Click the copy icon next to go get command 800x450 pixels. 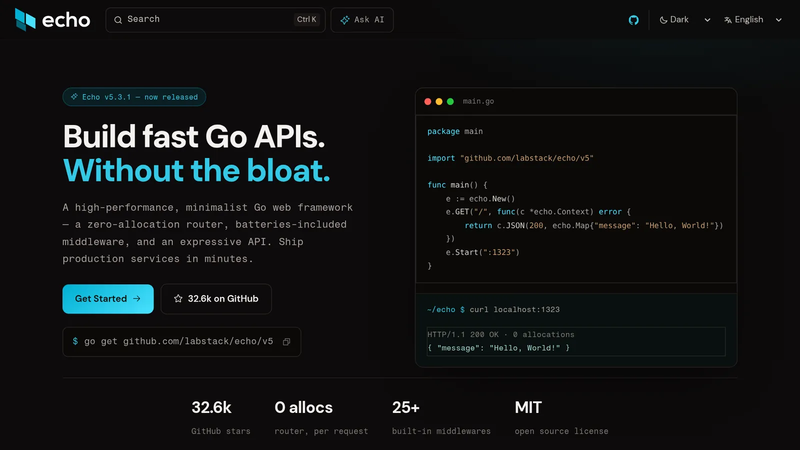coord(287,342)
